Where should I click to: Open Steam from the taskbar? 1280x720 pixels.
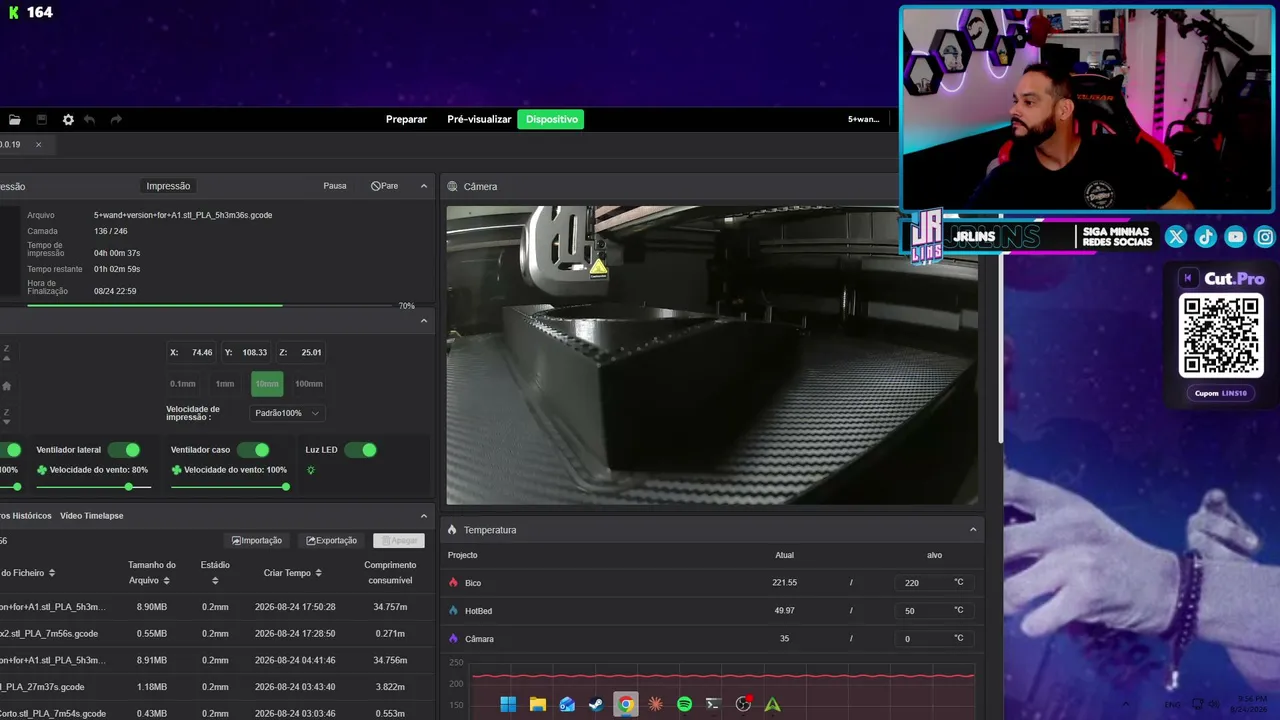(x=596, y=704)
